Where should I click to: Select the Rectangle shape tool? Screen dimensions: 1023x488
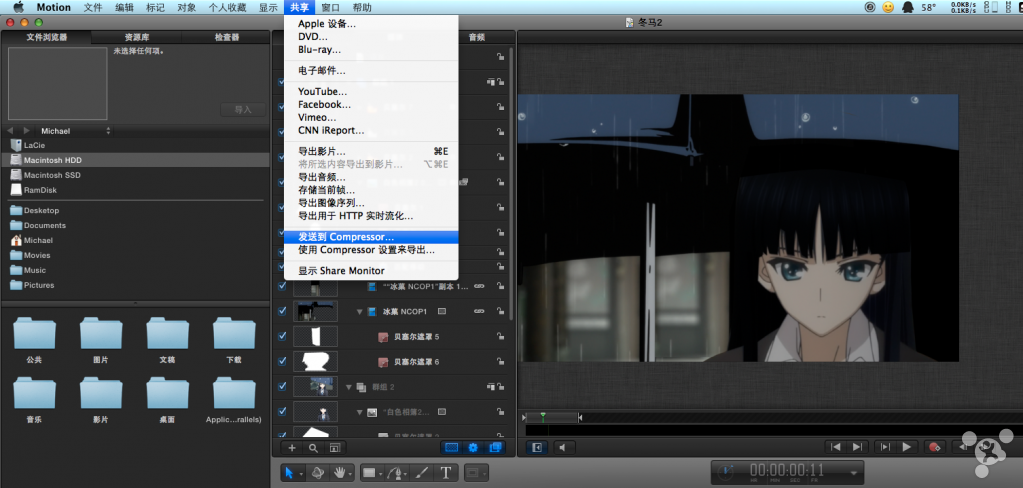tap(368, 472)
